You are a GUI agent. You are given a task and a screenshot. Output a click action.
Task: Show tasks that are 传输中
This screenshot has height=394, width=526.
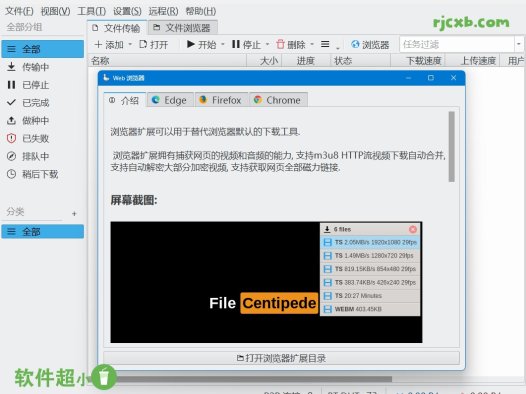(43, 67)
